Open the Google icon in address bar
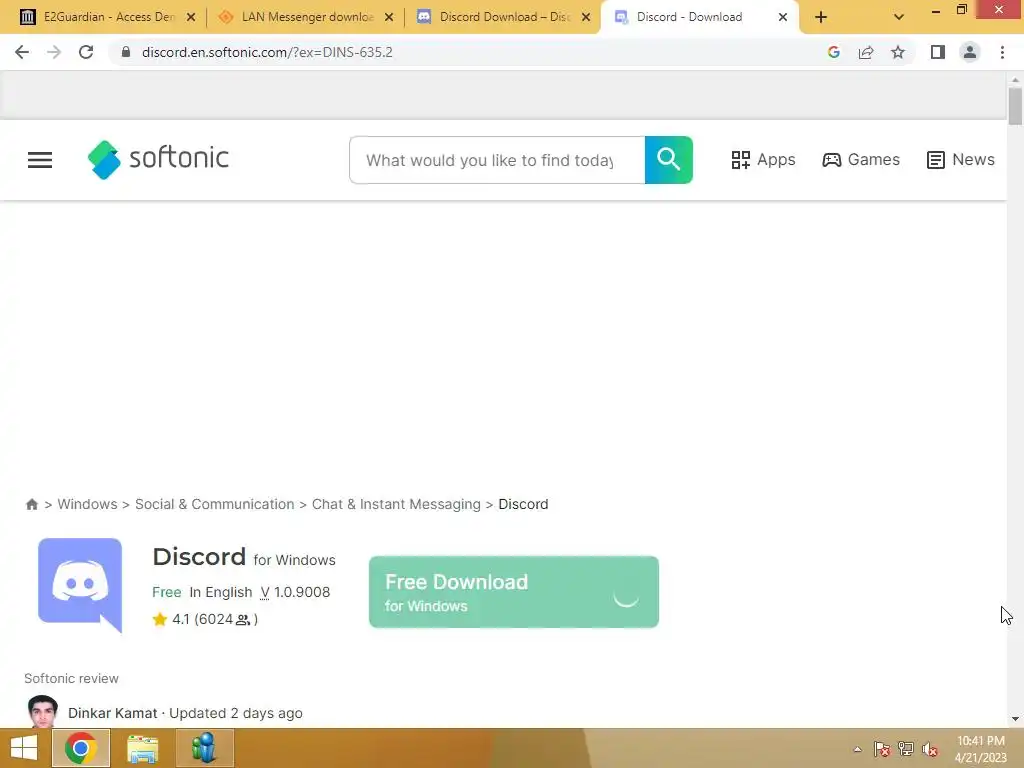Screen dimensions: 1024x768 tap(833, 52)
